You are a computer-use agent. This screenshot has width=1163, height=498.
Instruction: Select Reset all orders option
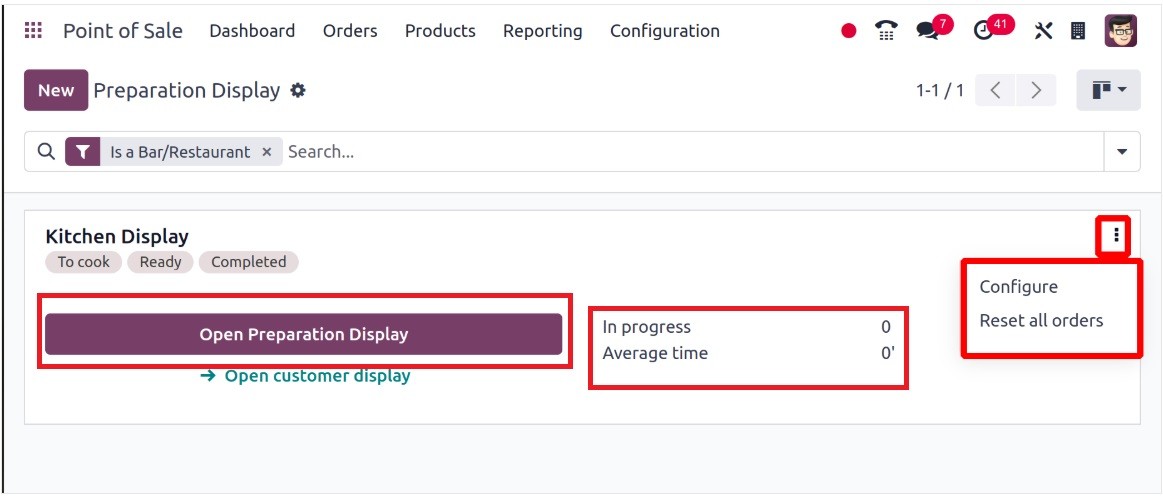pyautogui.click(x=1041, y=321)
